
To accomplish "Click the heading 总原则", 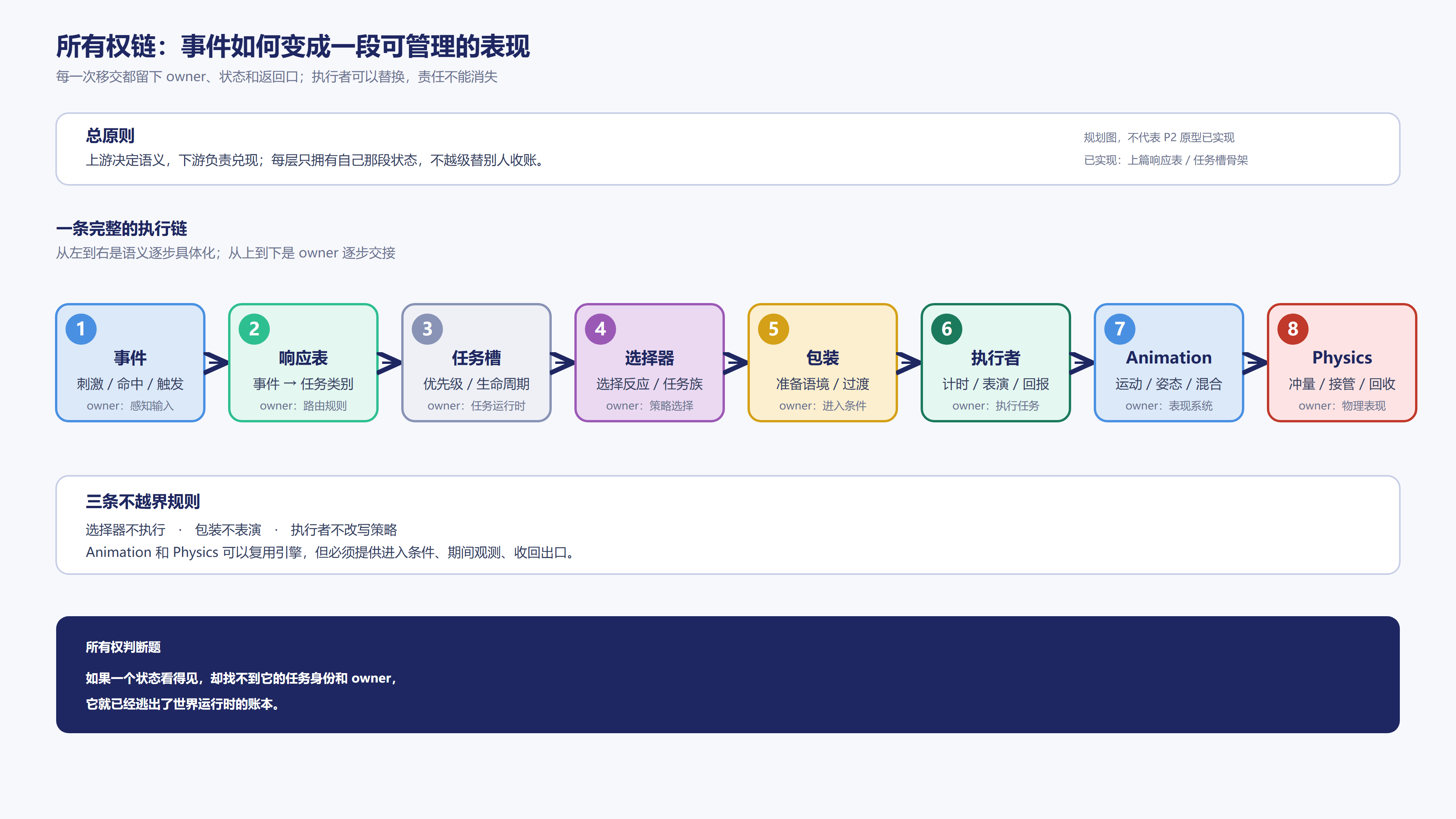I will 110,136.
